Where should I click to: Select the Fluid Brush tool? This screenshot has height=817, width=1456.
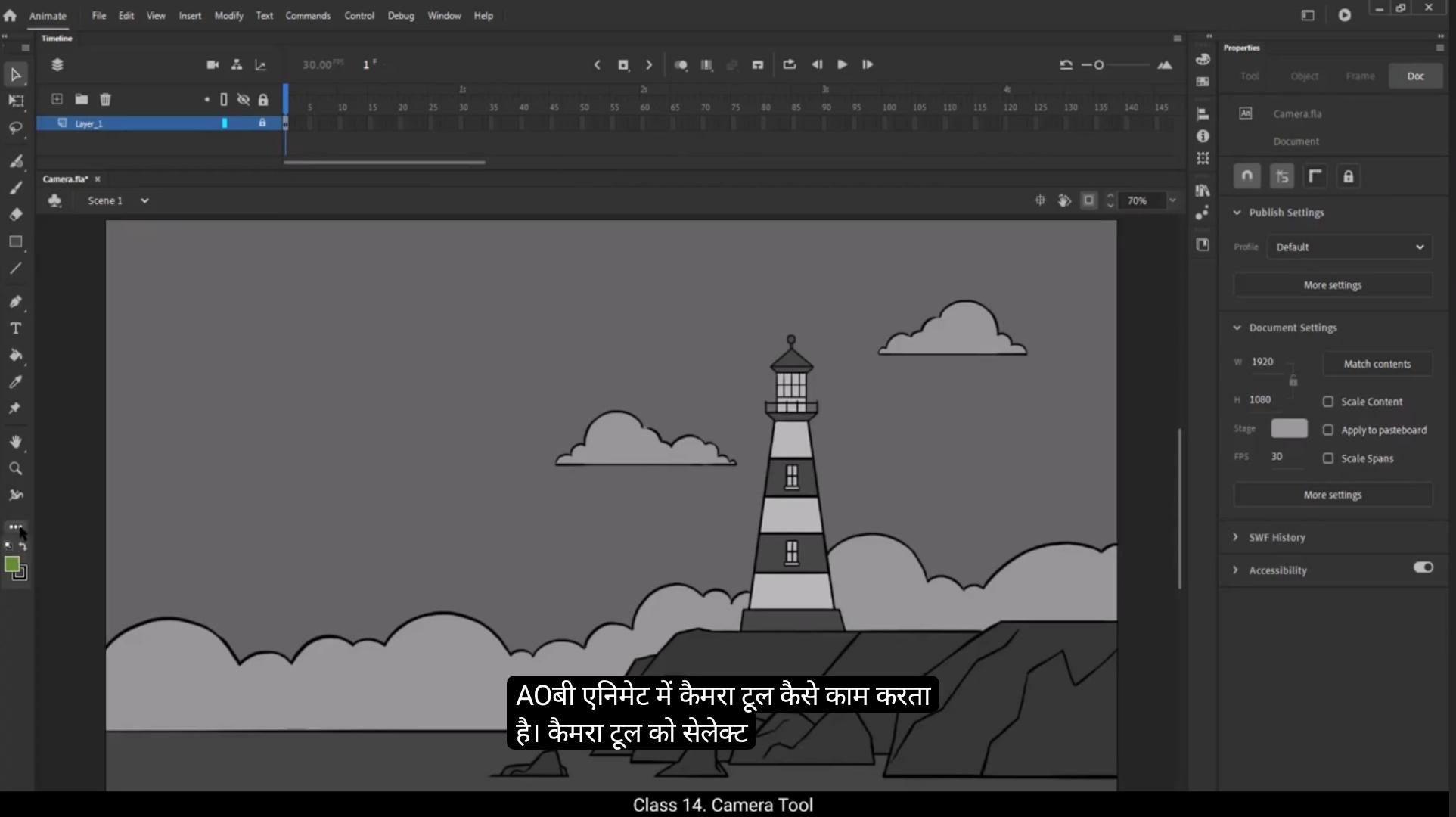16,161
